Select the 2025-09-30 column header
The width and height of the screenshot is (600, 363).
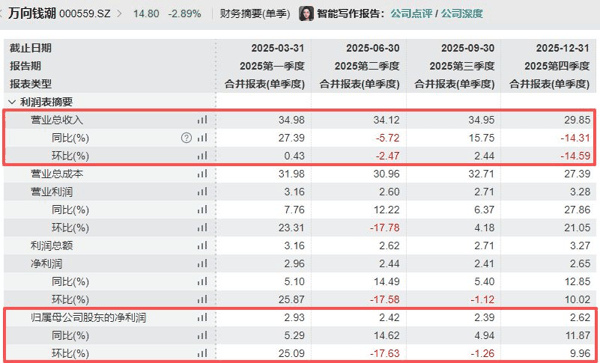pos(468,48)
